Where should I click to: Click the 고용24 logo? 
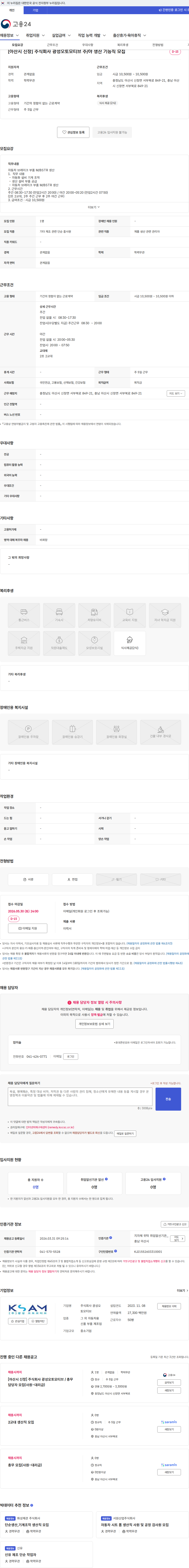[x=16, y=24]
